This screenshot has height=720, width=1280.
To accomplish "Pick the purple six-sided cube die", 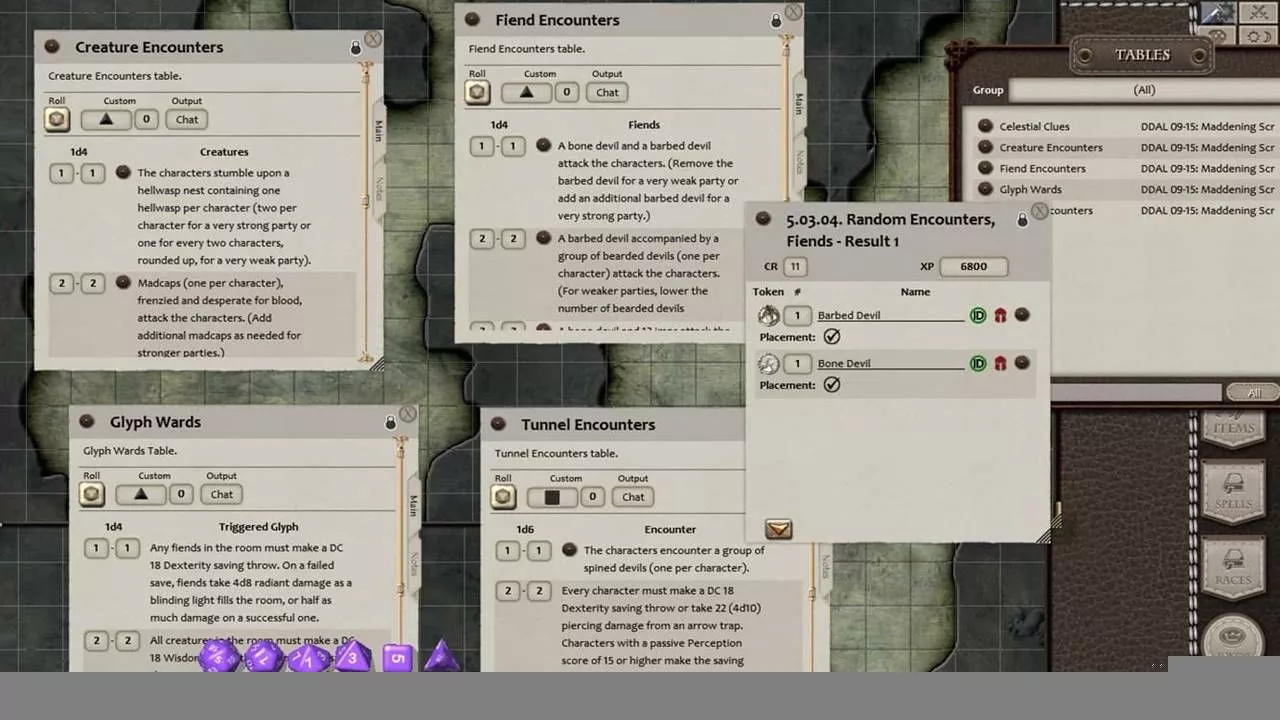I will coord(398,657).
